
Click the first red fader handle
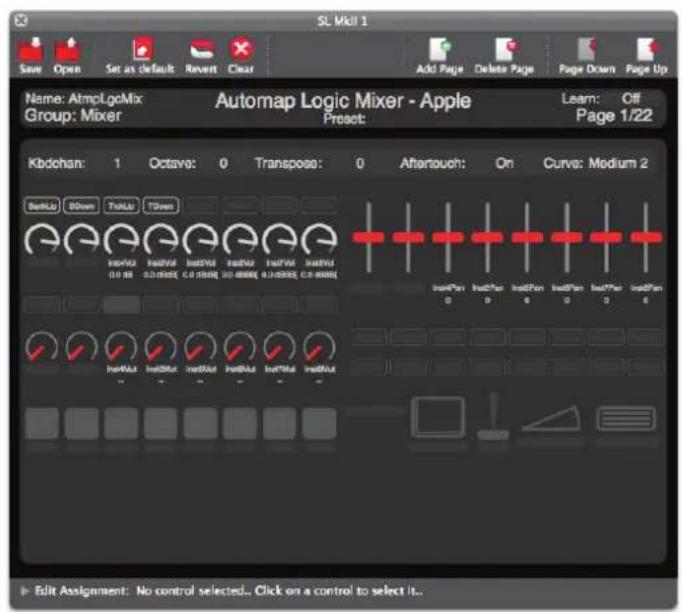[368, 237]
